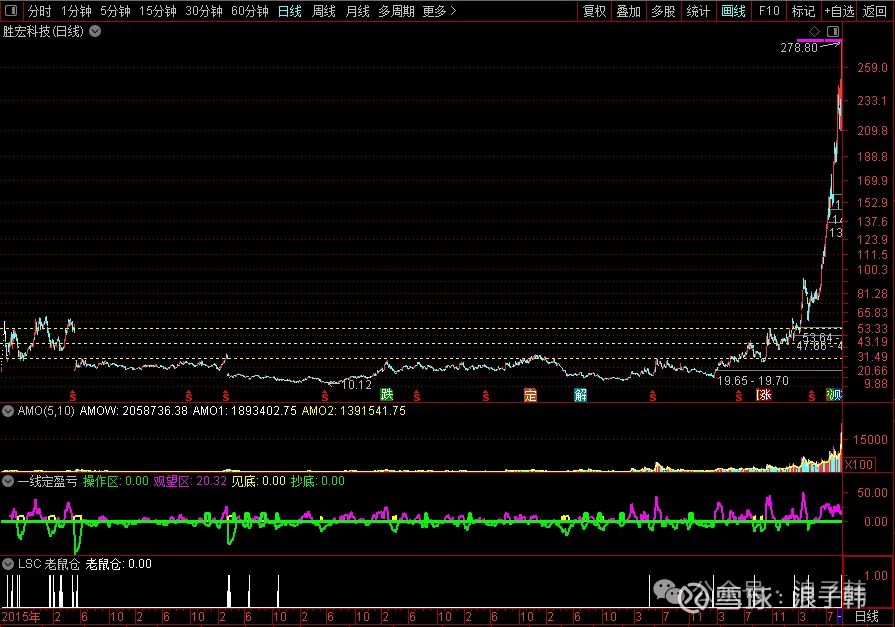Open the 一线定盈亏 indicator dropdown
The width and height of the screenshot is (895, 627).
(8, 481)
